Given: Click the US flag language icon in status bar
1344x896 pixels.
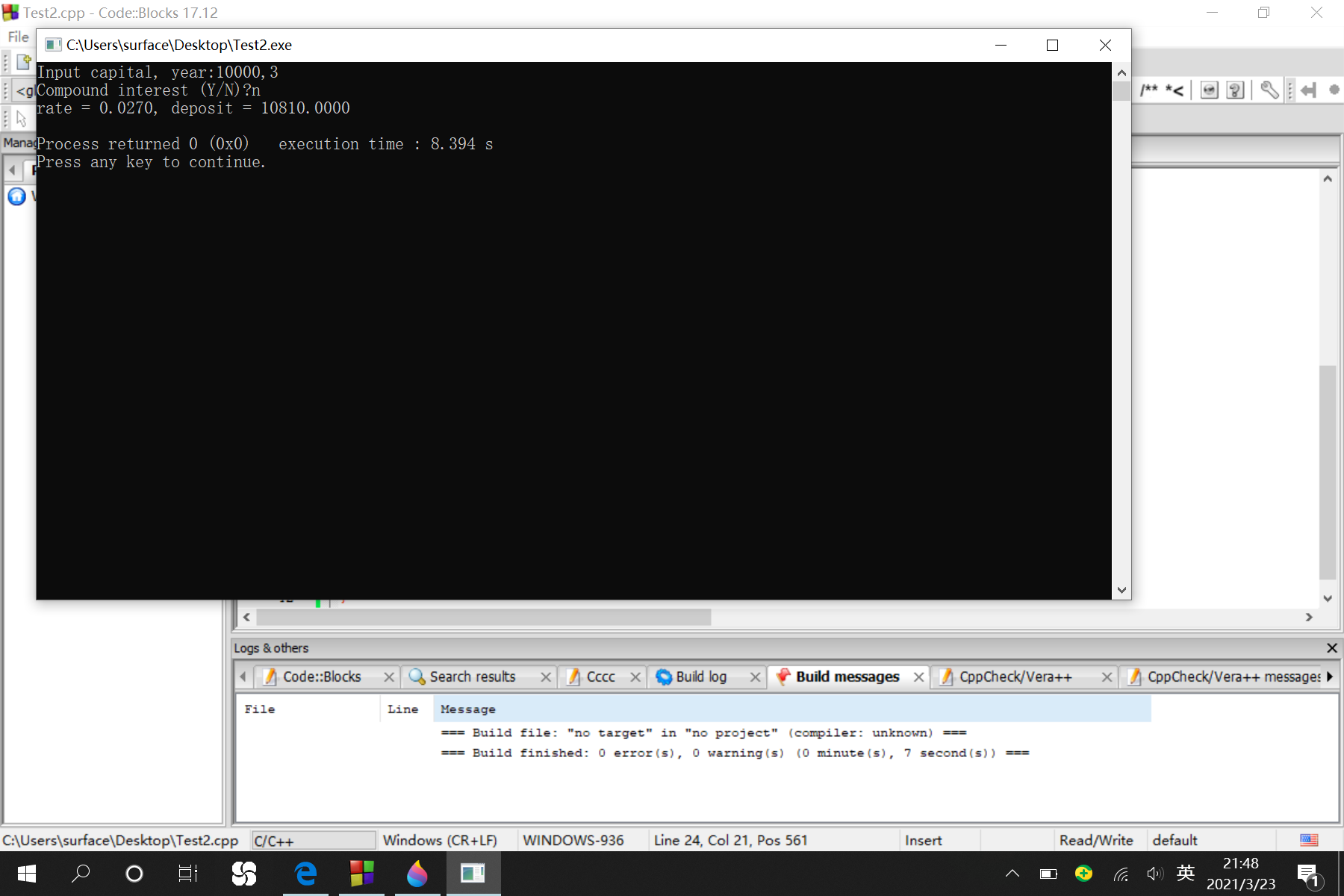Looking at the screenshot, I should [1309, 840].
